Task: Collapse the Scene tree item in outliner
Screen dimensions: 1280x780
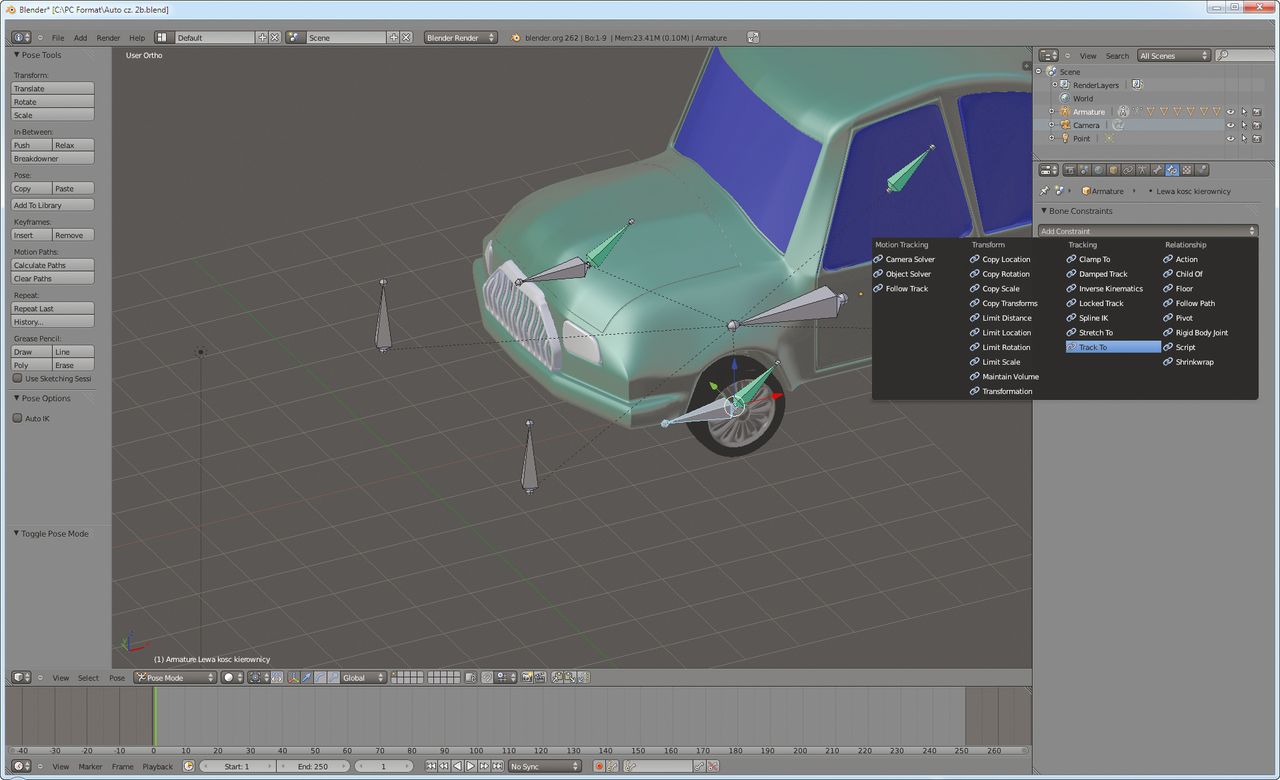Action: (1039, 72)
